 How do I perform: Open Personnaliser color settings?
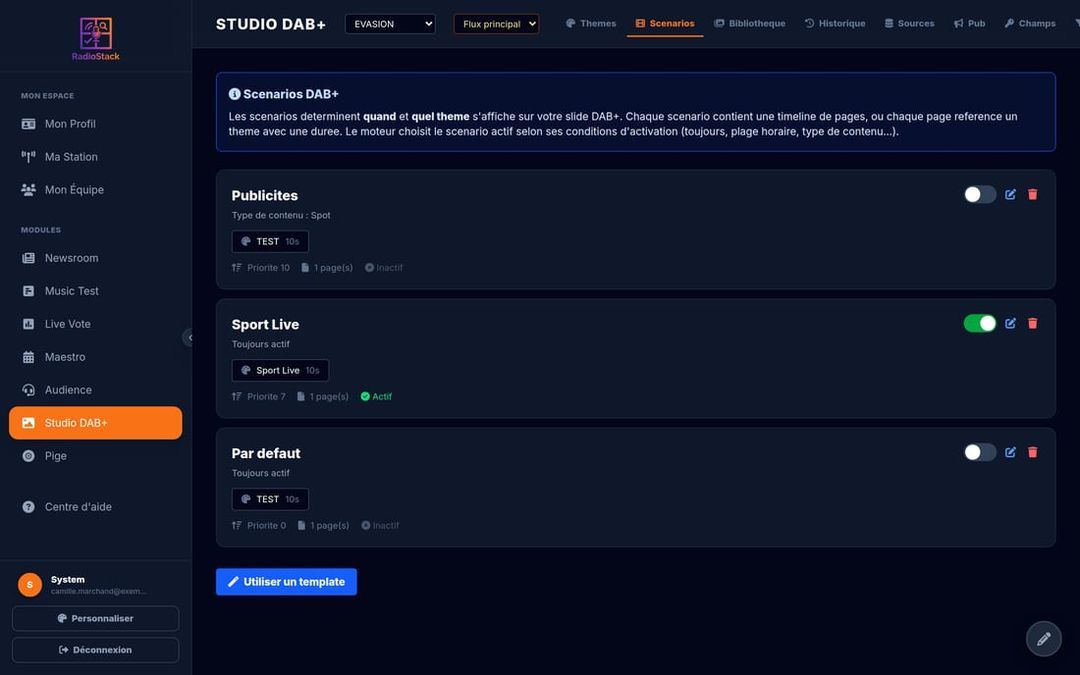pyautogui.click(x=96, y=618)
